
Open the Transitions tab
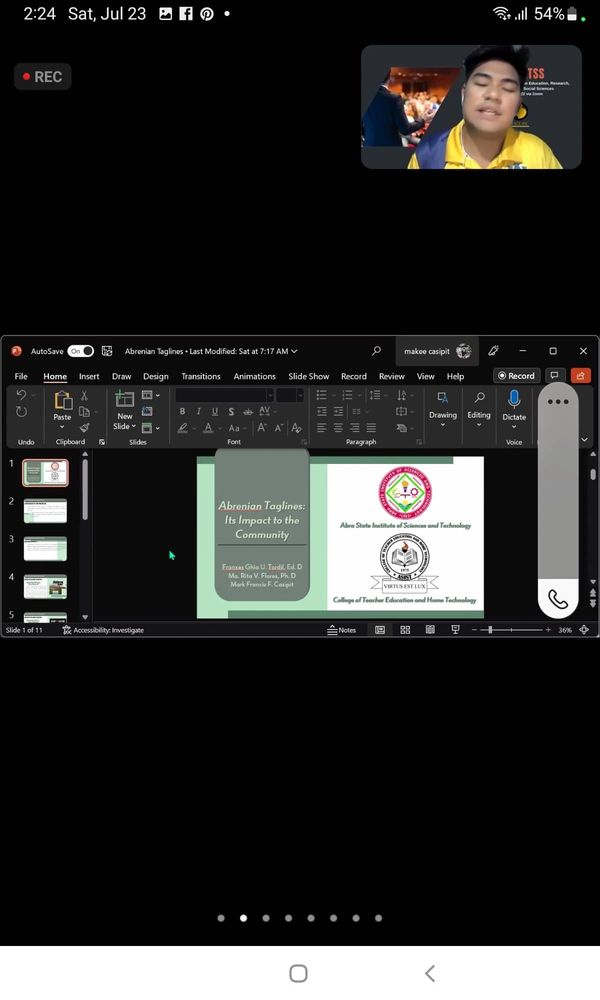tap(200, 376)
